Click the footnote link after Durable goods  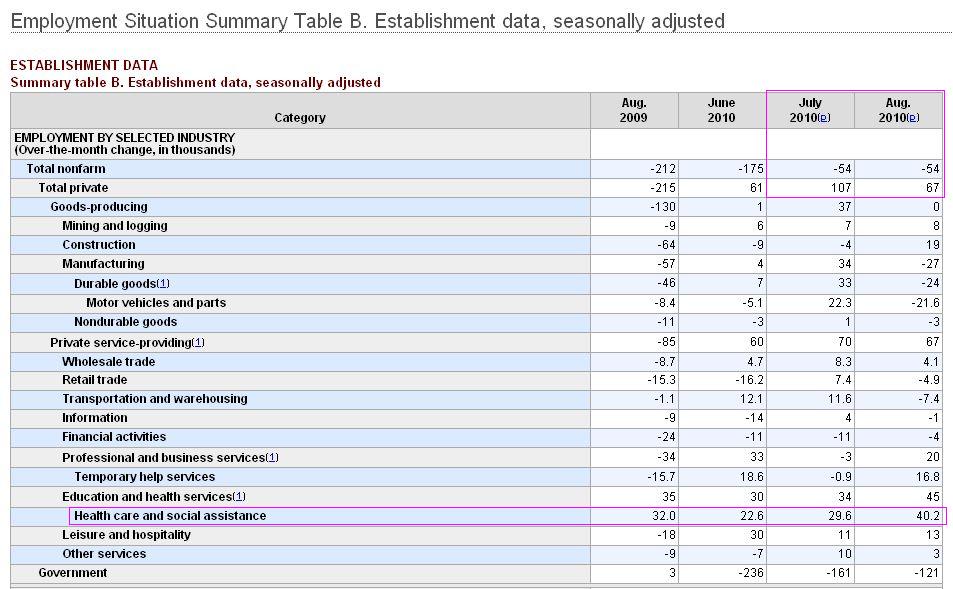click(x=163, y=284)
